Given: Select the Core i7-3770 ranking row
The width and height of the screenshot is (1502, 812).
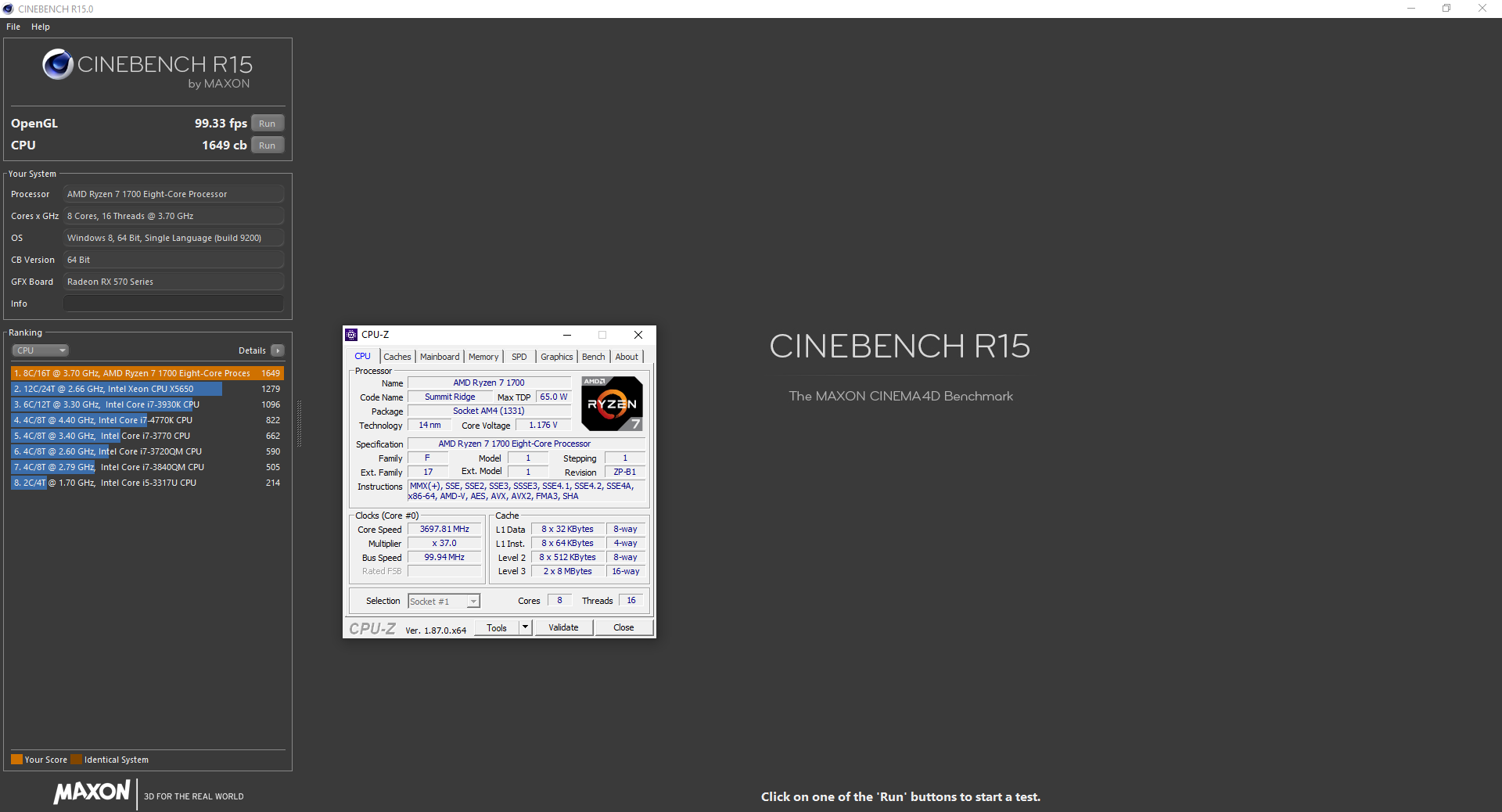Looking at the screenshot, I should (x=147, y=436).
